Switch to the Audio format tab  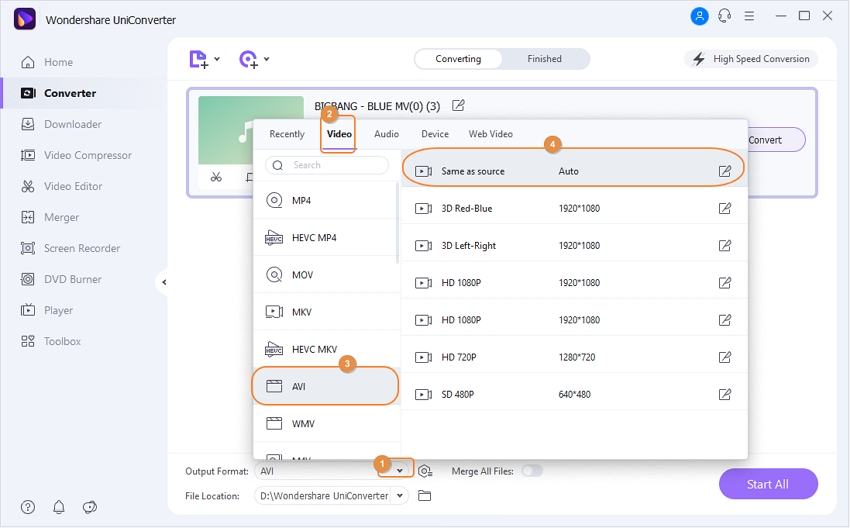tap(386, 134)
